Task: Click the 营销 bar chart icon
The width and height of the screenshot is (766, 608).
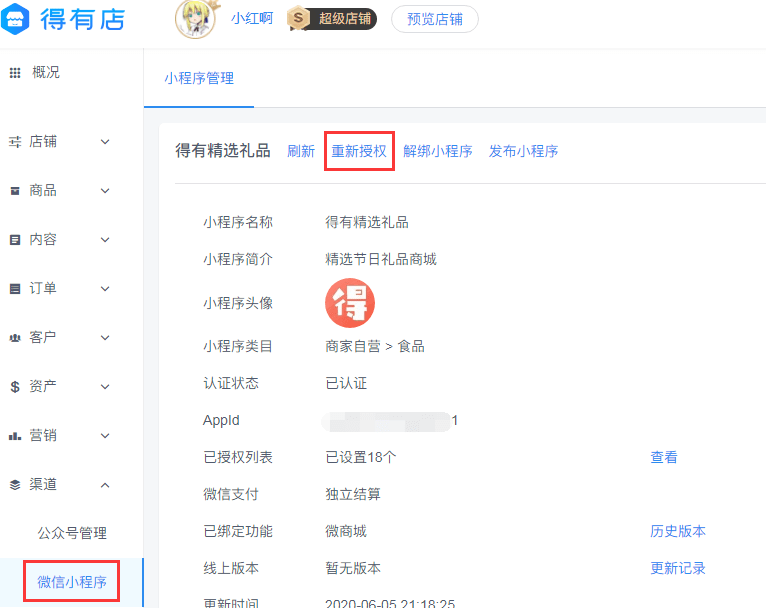Action: click(x=15, y=436)
